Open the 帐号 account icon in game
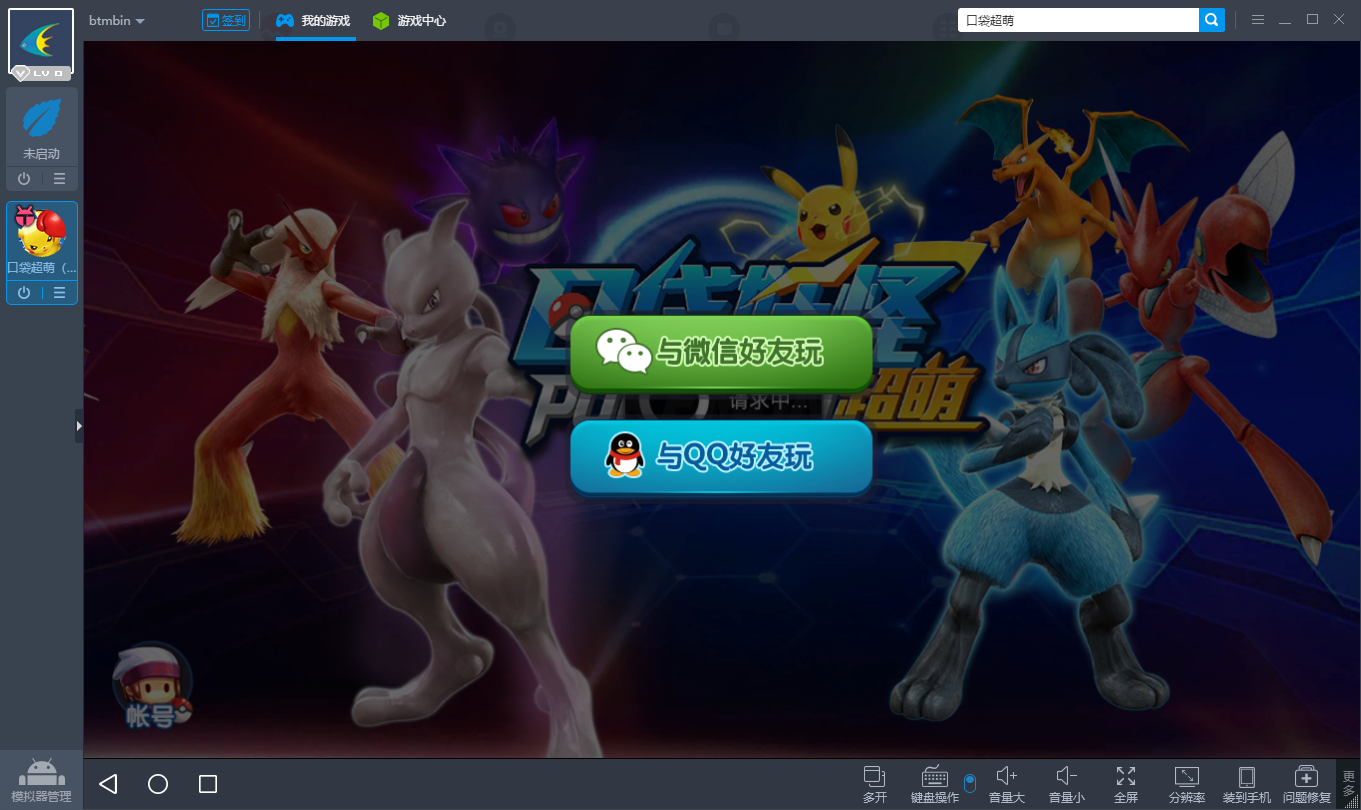 tap(152, 686)
